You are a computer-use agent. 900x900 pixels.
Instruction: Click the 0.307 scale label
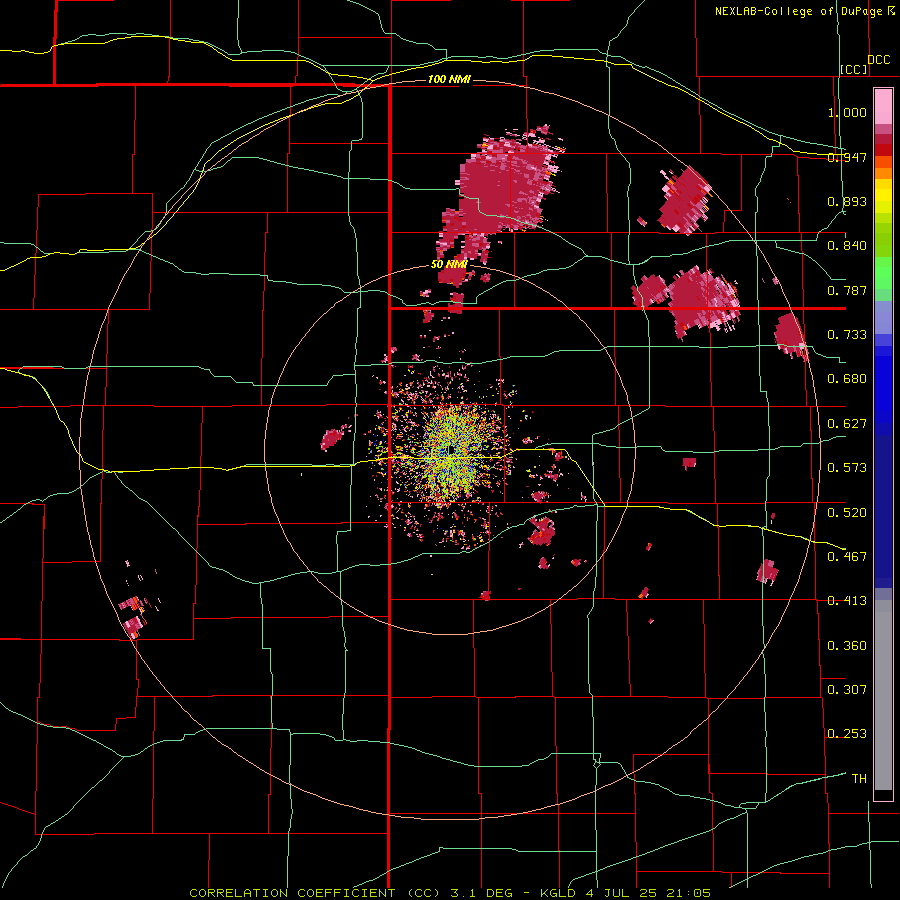(x=847, y=689)
